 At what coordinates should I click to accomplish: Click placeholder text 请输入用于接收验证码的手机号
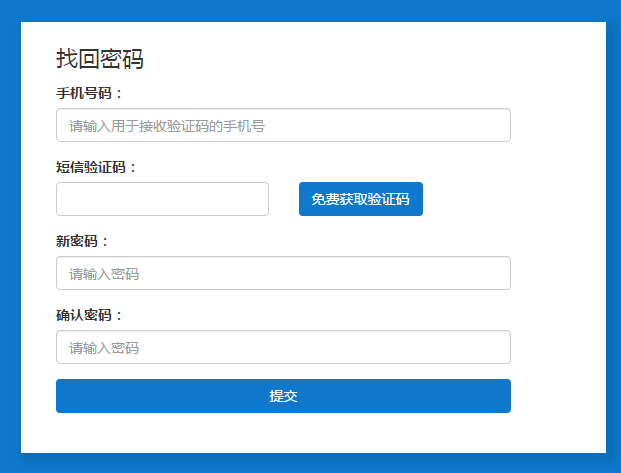(x=167, y=126)
